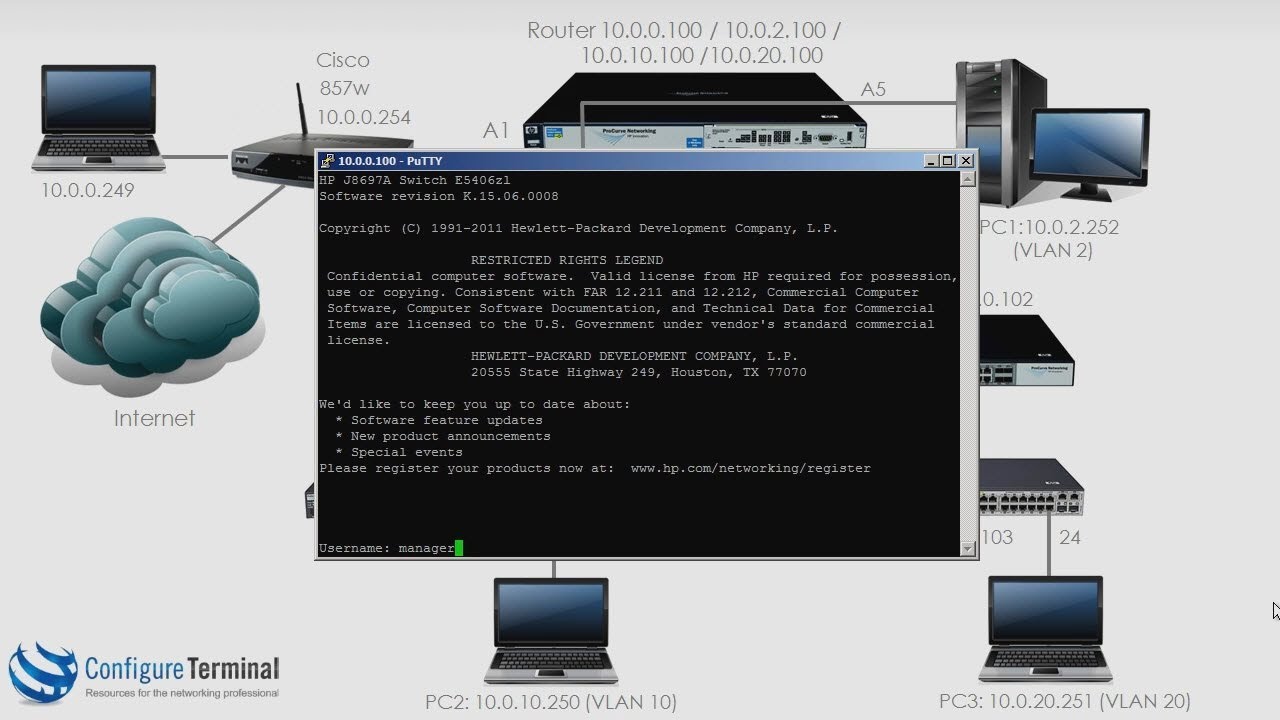The image size is (1280, 720).
Task: Click the RESTRICTED RIGHTS LEGEND heading
Action: pos(567,260)
